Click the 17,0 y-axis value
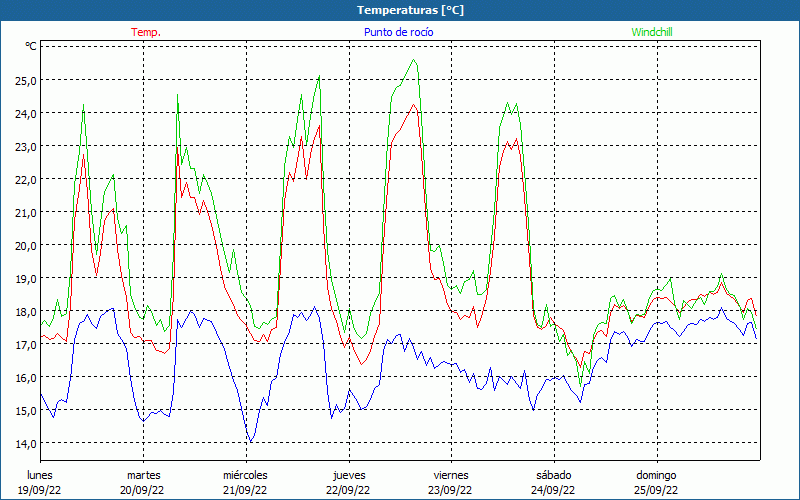The height and width of the screenshot is (500, 800). pos(26,345)
